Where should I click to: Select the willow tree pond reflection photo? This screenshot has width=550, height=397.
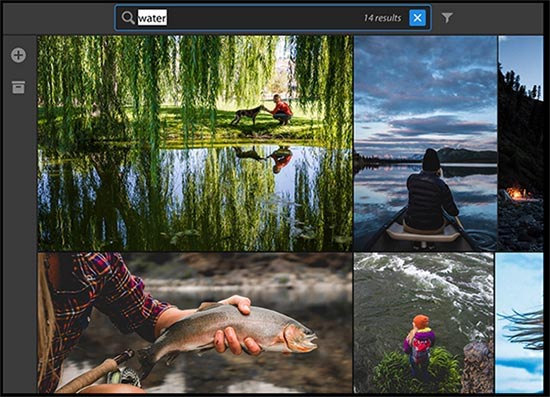coord(195,143)
